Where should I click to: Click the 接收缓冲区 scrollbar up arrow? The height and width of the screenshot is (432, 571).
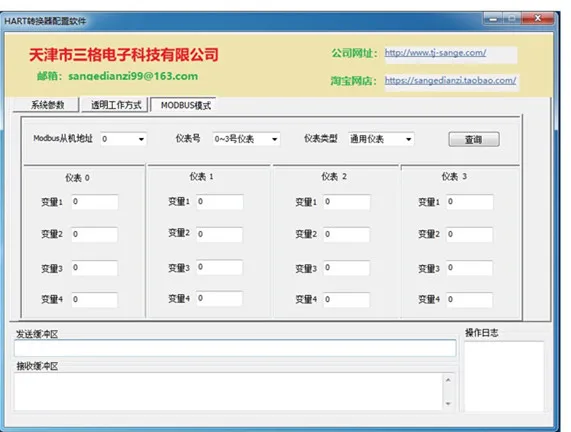pos(448,380)
